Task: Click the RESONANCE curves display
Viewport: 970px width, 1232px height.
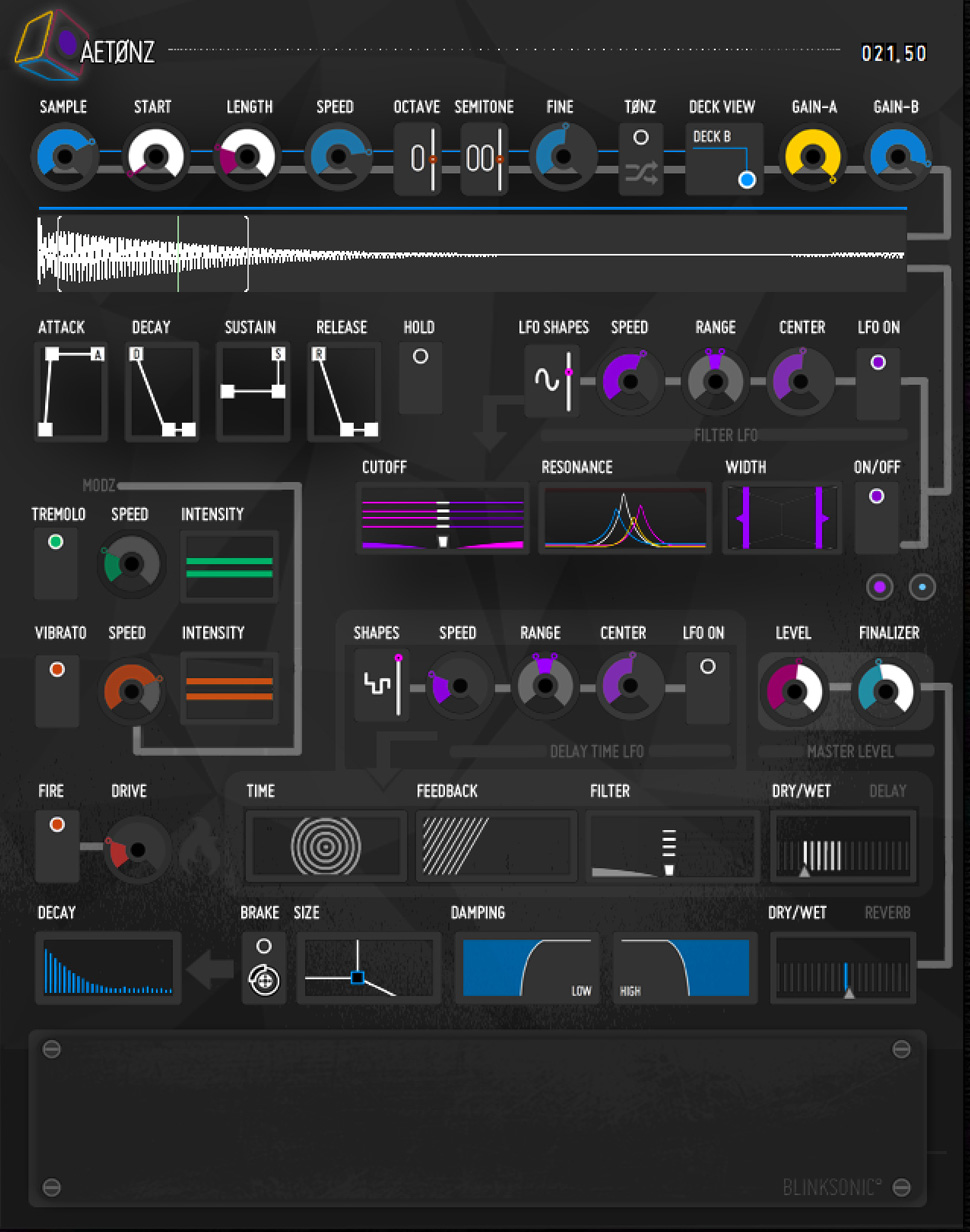Action: 624,518
